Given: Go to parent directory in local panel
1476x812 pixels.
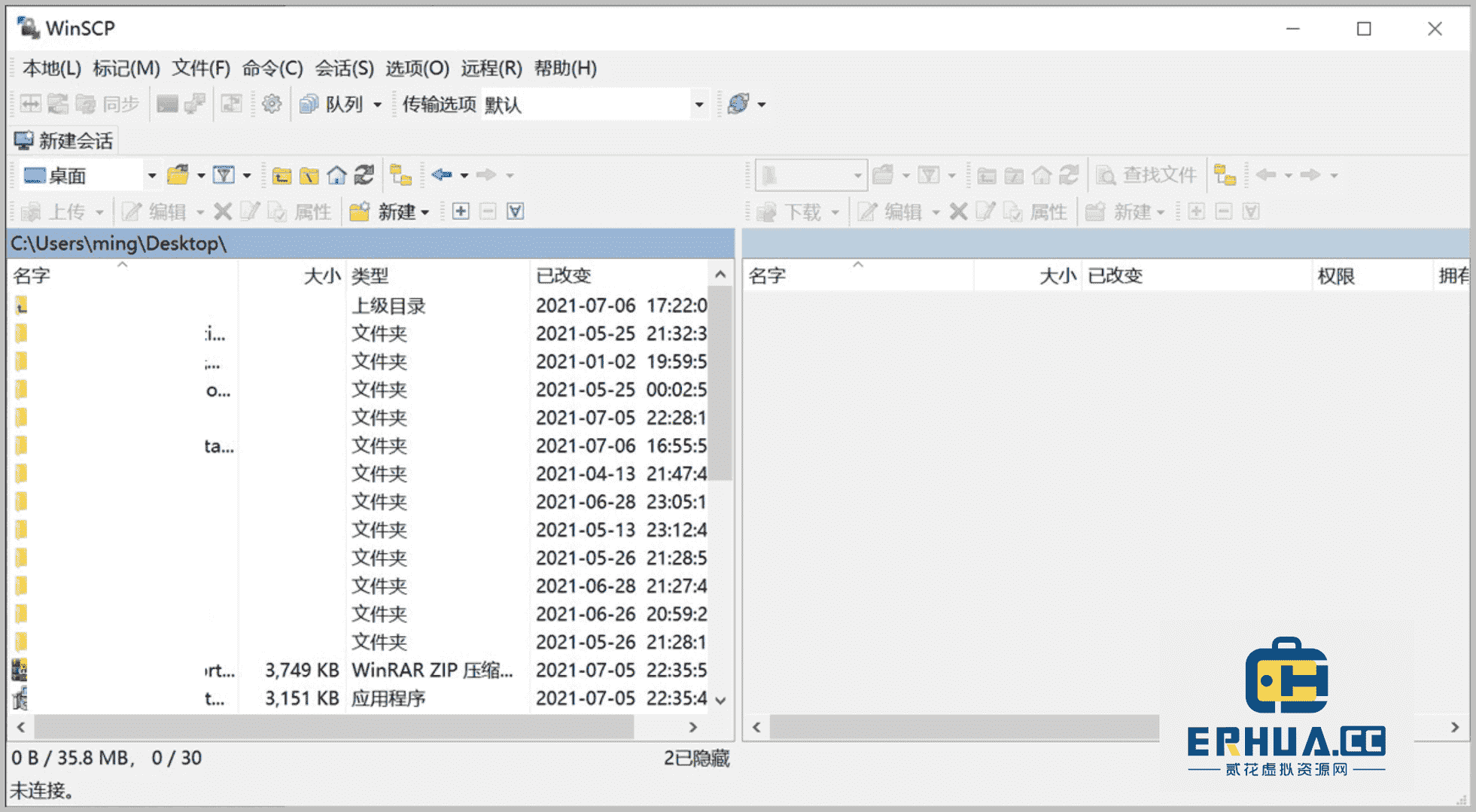Looking at the screenshot, I should pyautogui.click(x=282, y=175).
